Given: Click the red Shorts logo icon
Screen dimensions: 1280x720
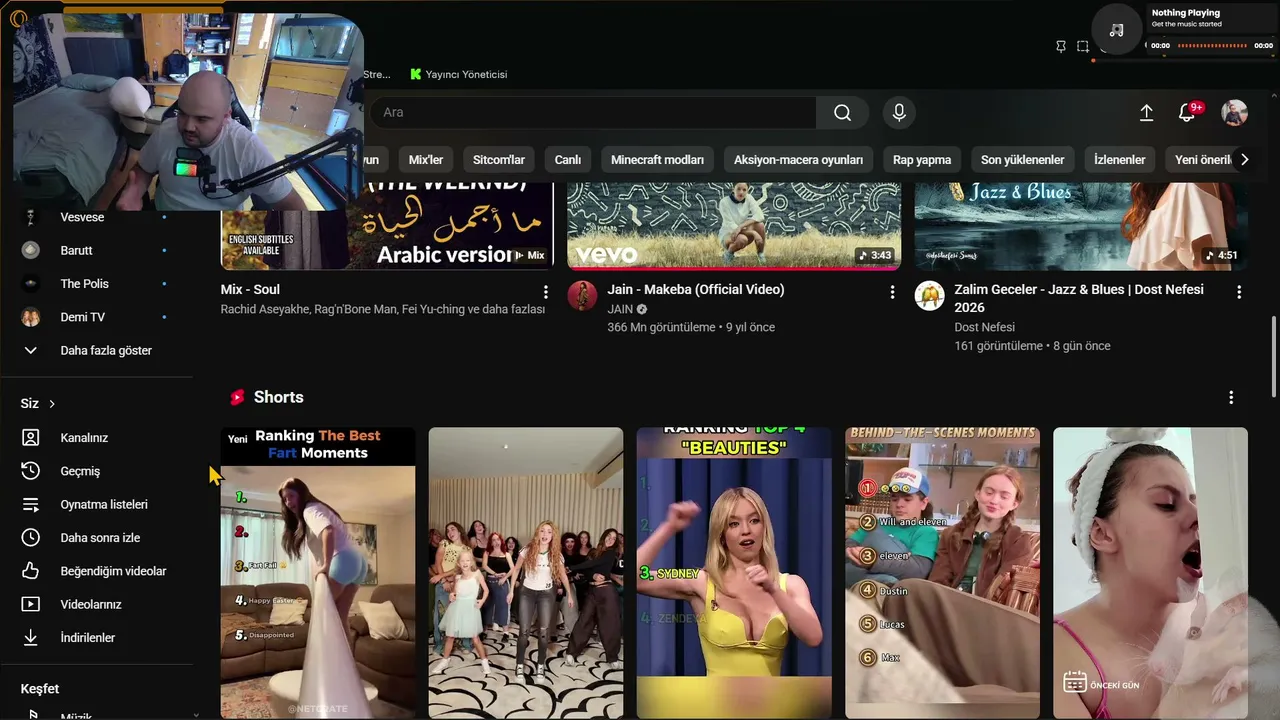Looking at the screenshot, I should click(x=237, y=397).
